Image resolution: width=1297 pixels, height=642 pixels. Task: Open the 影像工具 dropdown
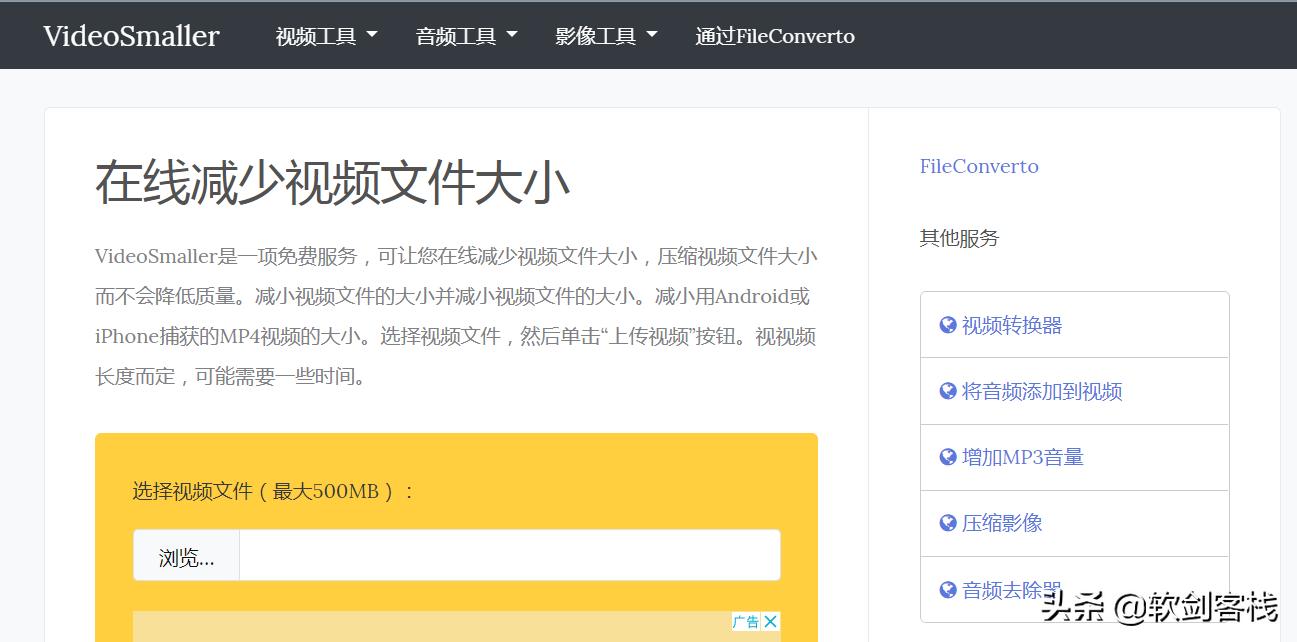605,34
